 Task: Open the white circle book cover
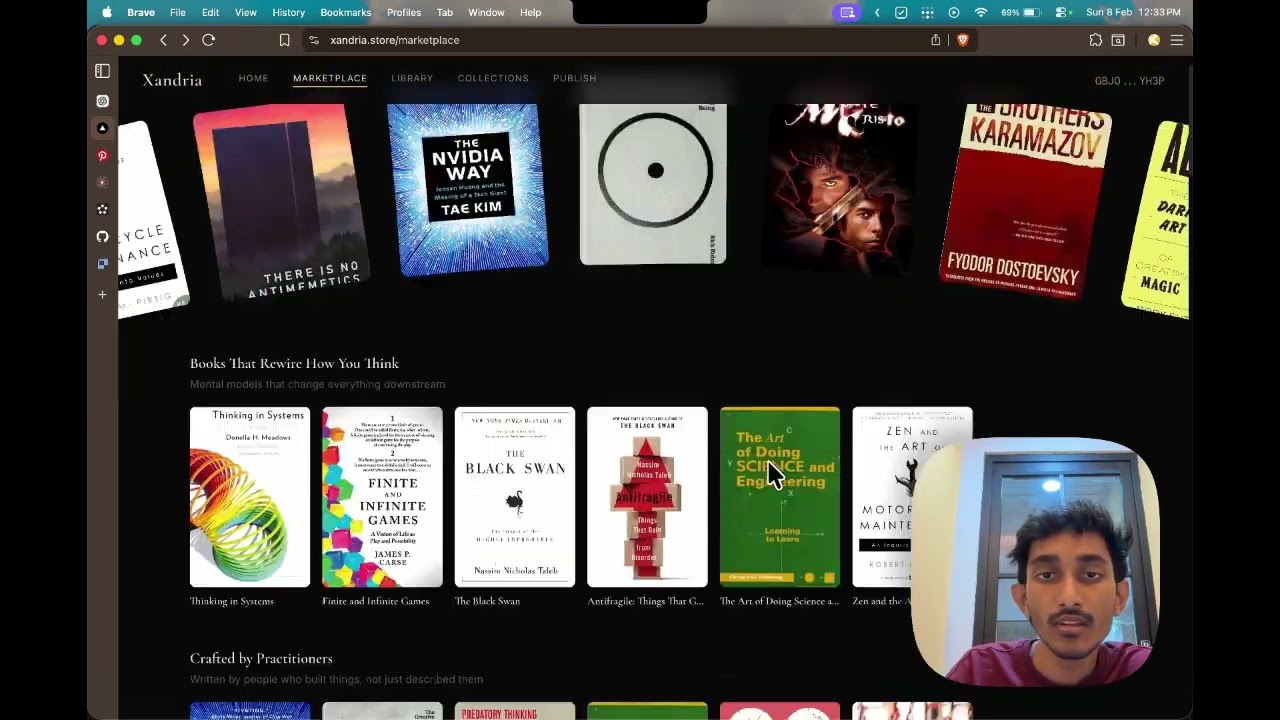click(653, 184)
